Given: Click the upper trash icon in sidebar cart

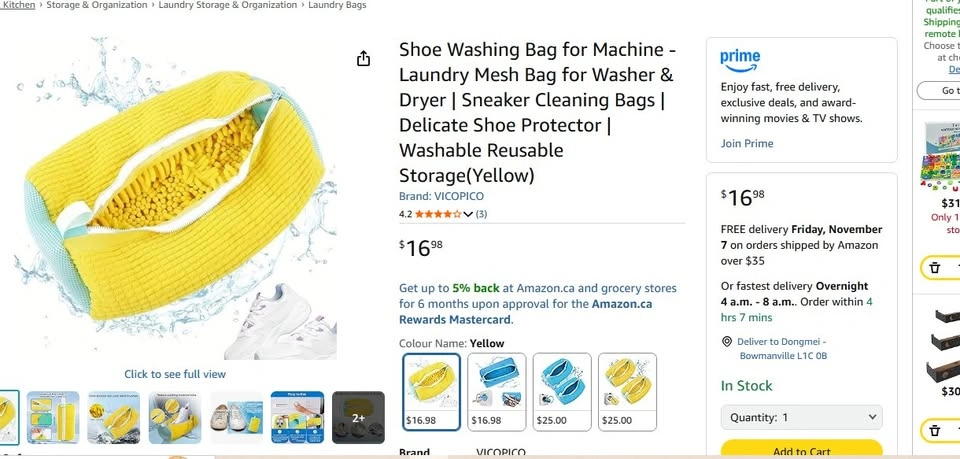Looking at the screenshot, I should (x=934, y=267).
